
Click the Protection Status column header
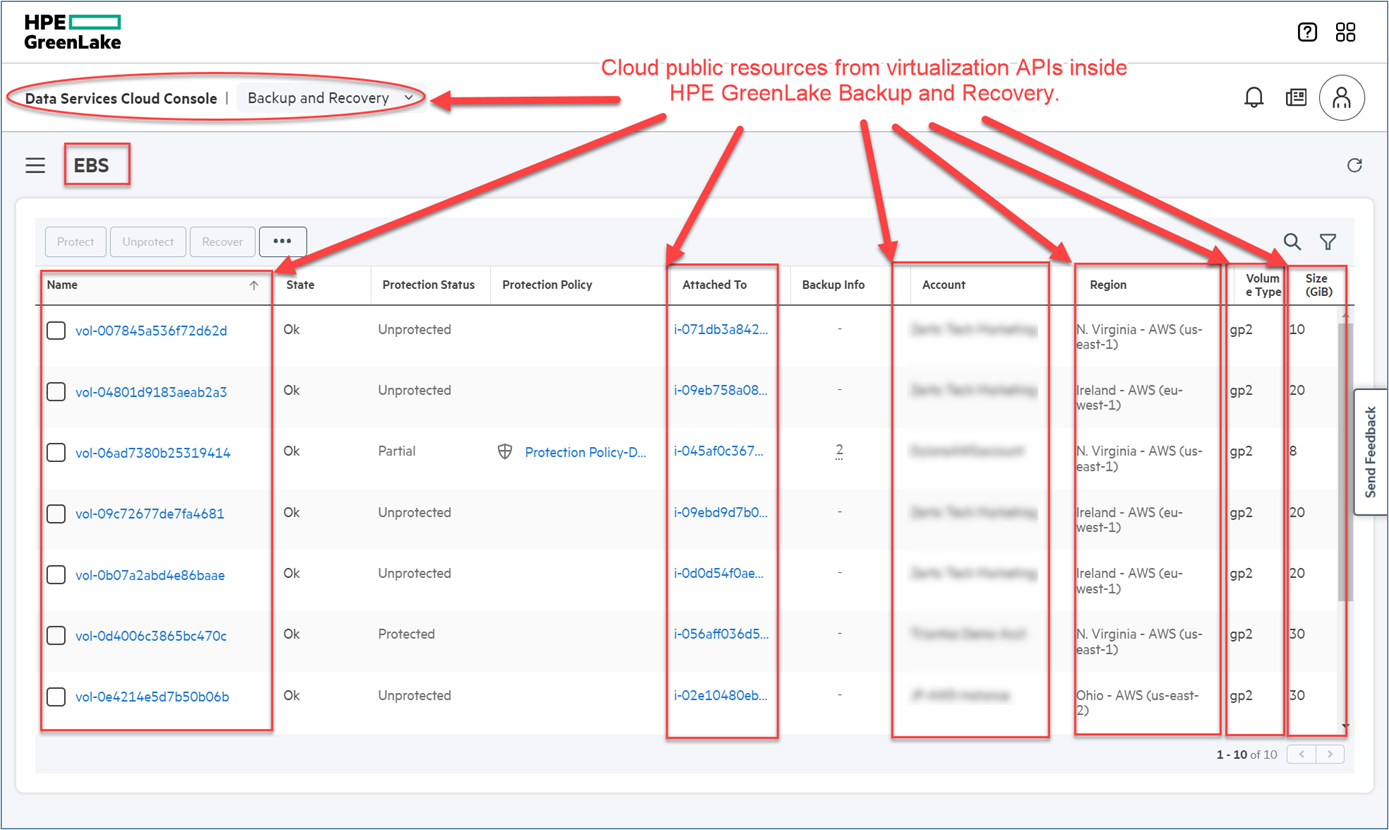tap(428, 285)
